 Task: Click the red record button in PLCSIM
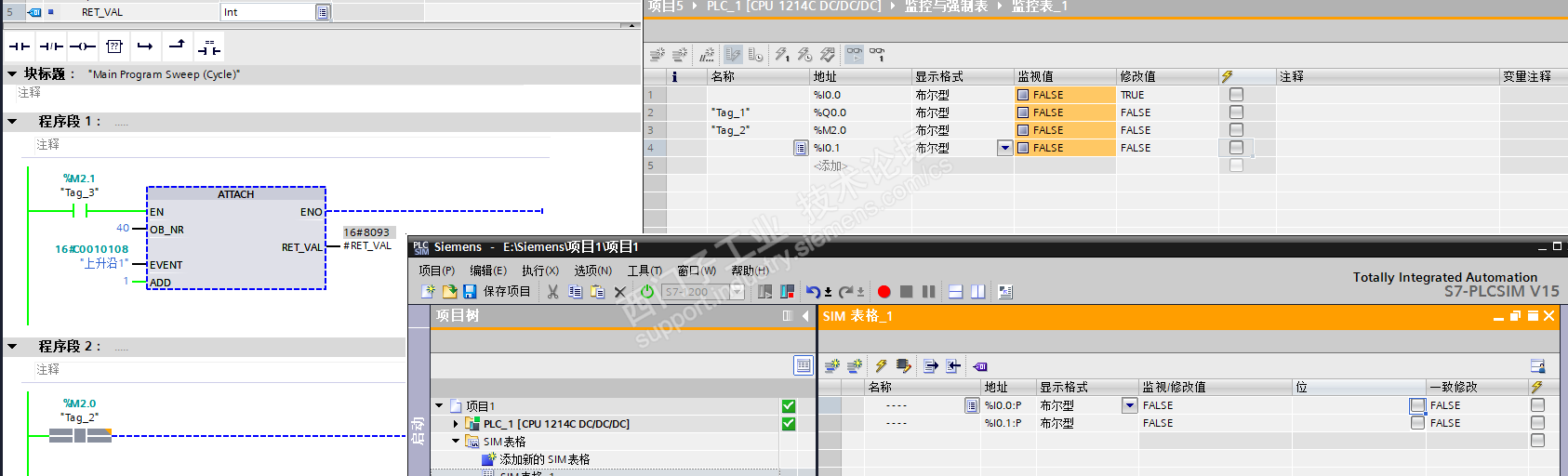884,292
